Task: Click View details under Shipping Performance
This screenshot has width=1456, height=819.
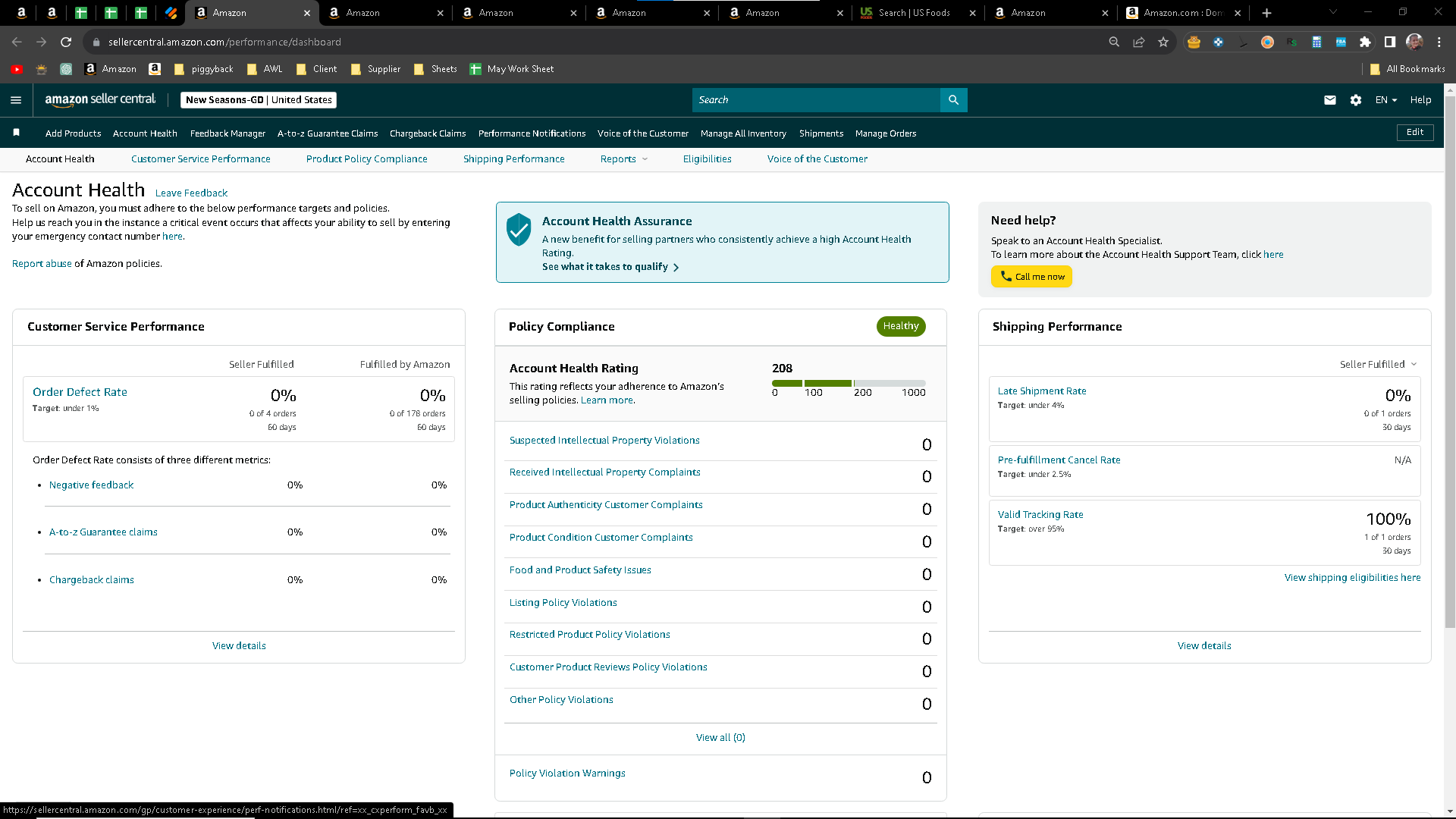Action: [1204, 645]
